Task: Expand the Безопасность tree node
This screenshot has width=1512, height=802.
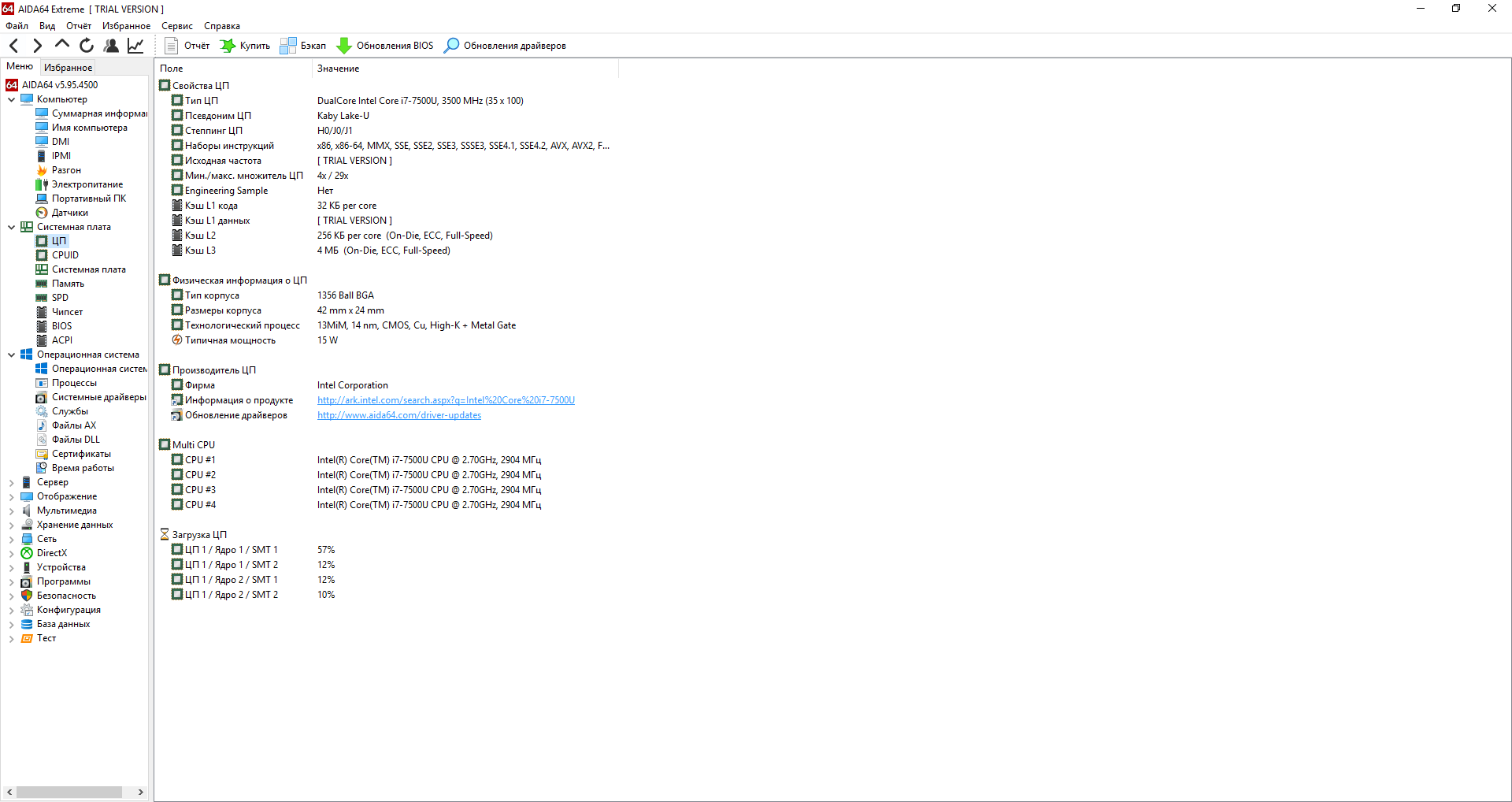Action: pyautogui.click(x=11, y=596)
